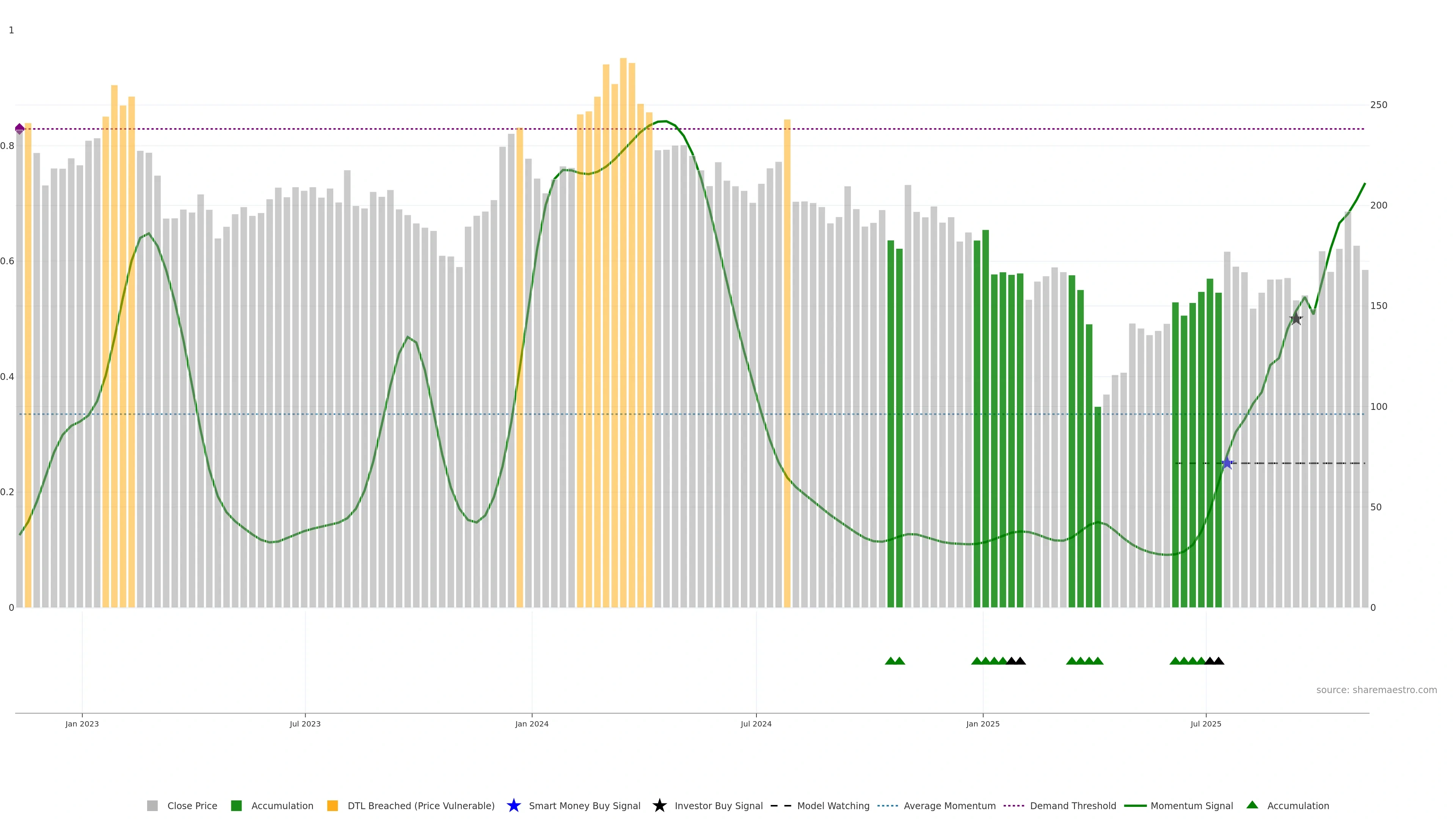Viewport: 1456px width, 819px height.
Task: Click the black star icon in legend
Action: pos(659,805)
